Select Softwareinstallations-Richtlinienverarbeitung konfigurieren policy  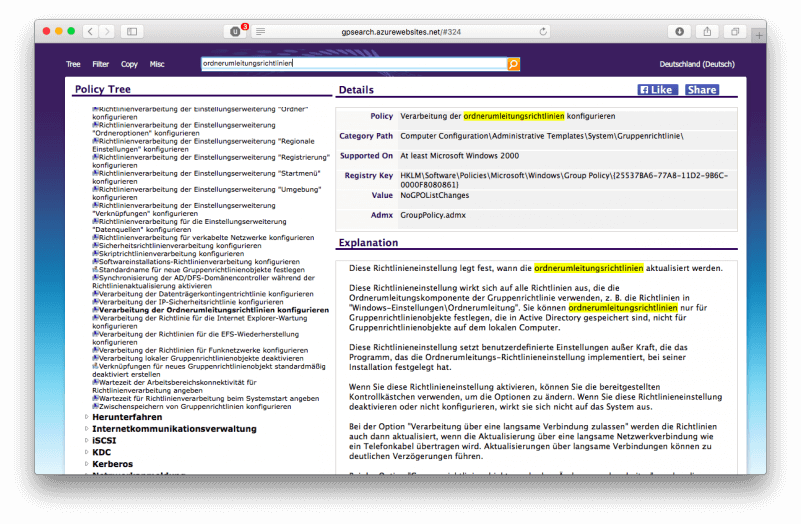(196, 261)
